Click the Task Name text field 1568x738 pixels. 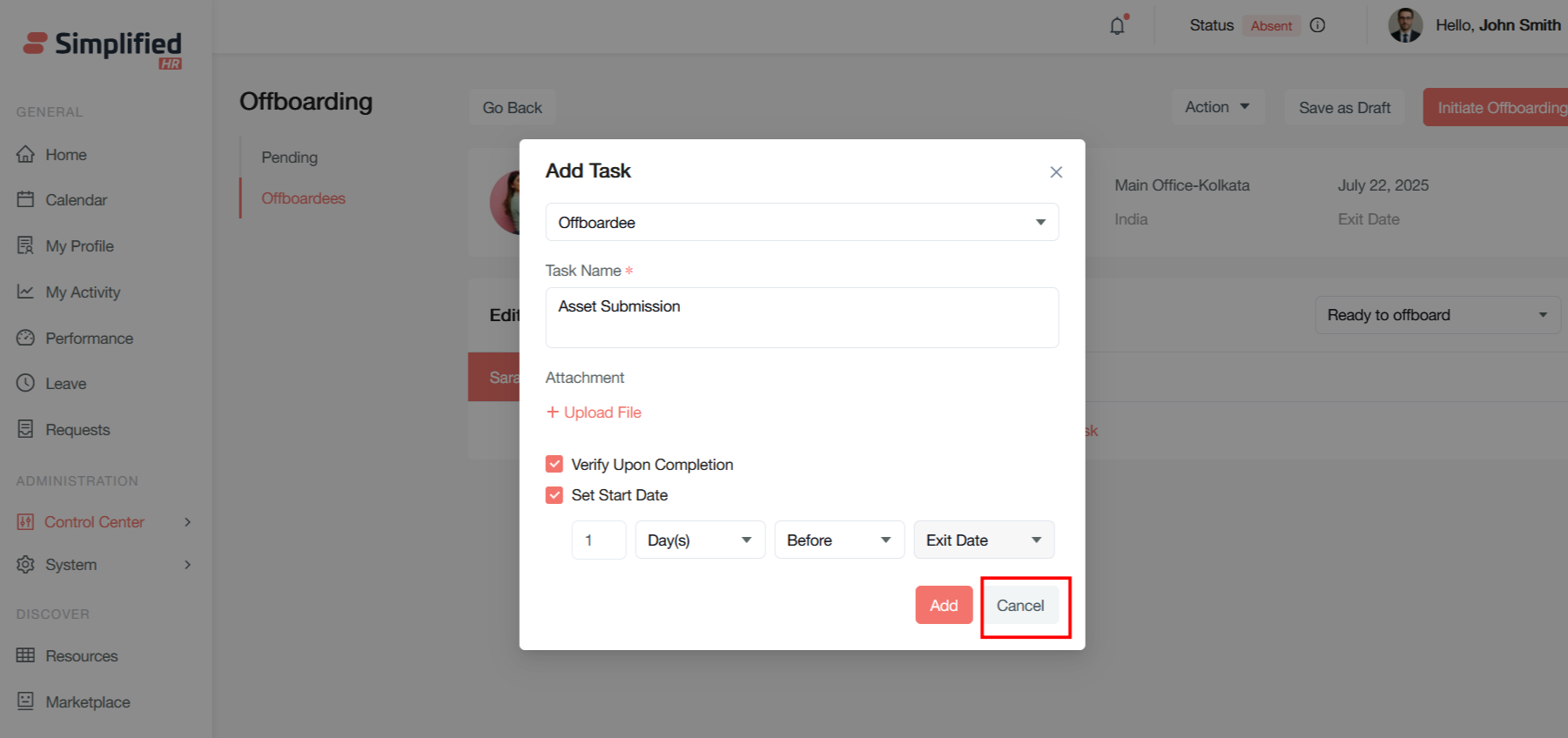[x=801, y=318]
